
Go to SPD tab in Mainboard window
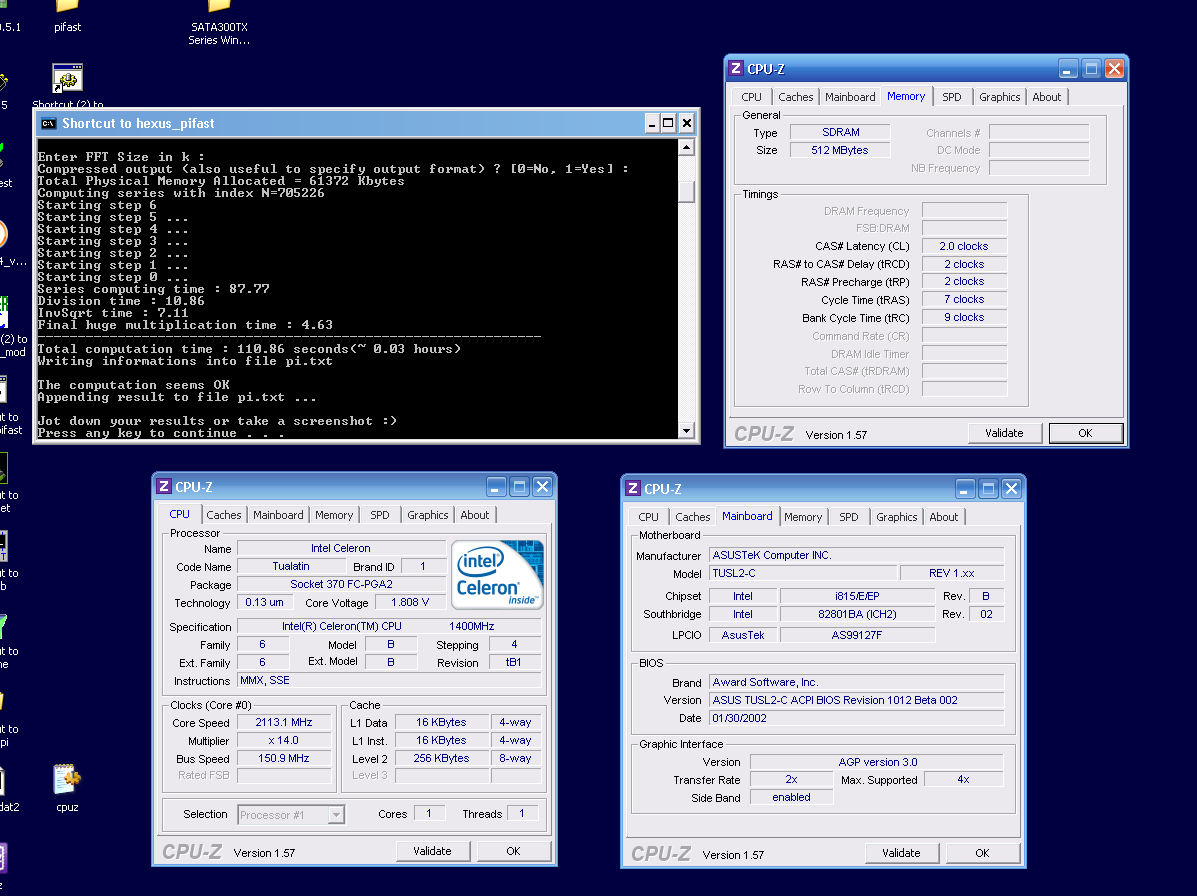coord(849,517)
